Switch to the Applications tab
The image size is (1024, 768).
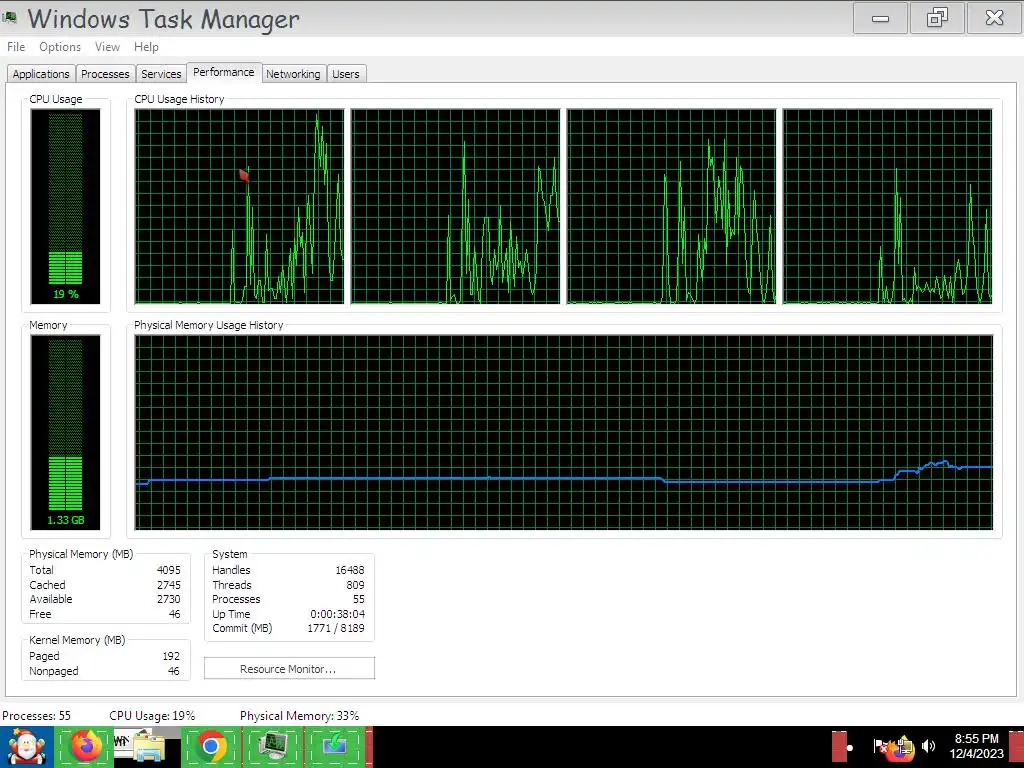[40, 74]
